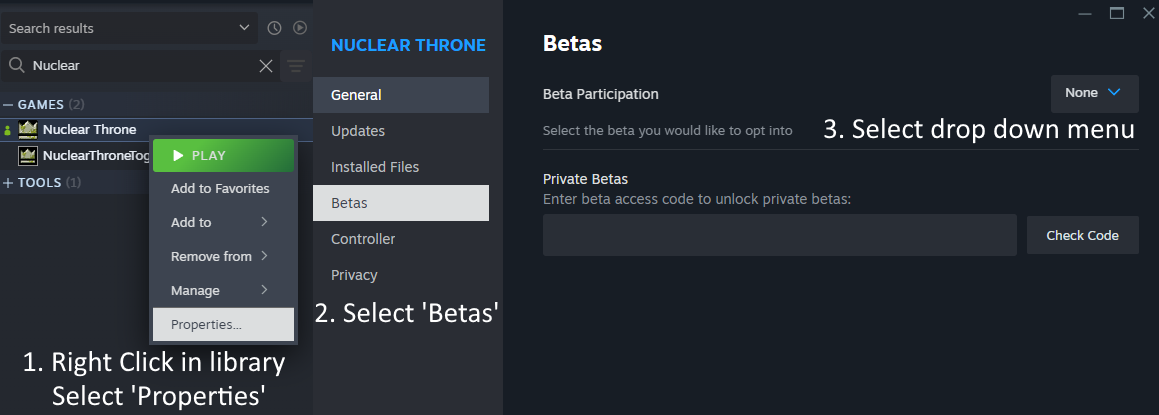This screenshot has width=1159, height=415.
Task: Click the NuclearThroneTogether game icon
Action: (28, 155)
